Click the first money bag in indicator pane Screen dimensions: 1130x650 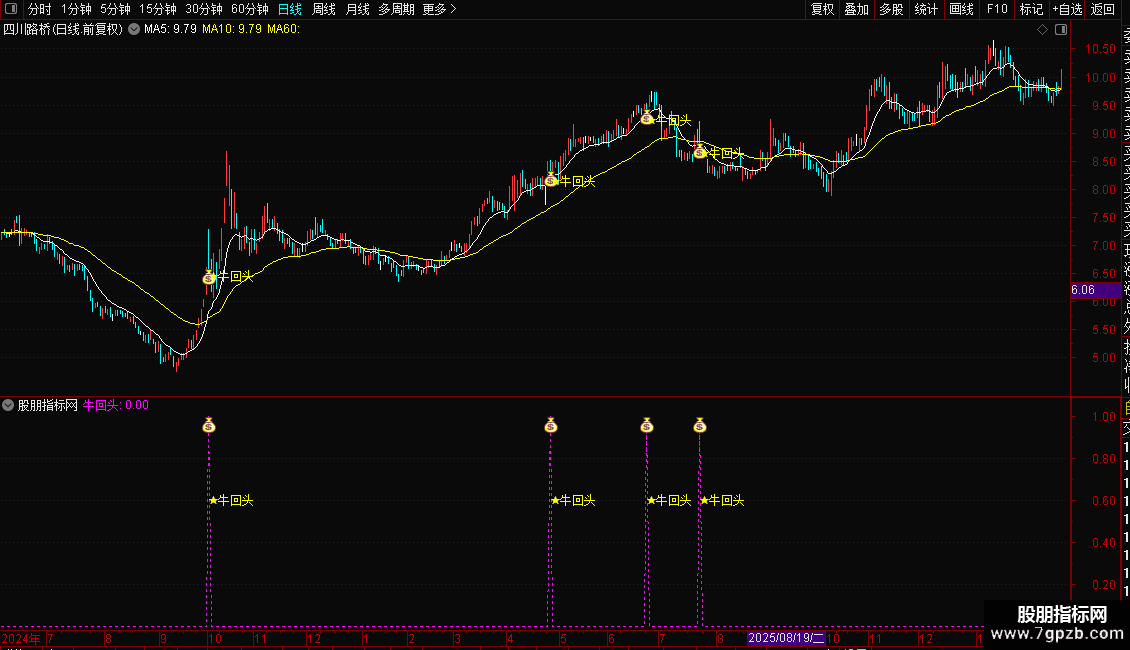click(x=209, y=425)
